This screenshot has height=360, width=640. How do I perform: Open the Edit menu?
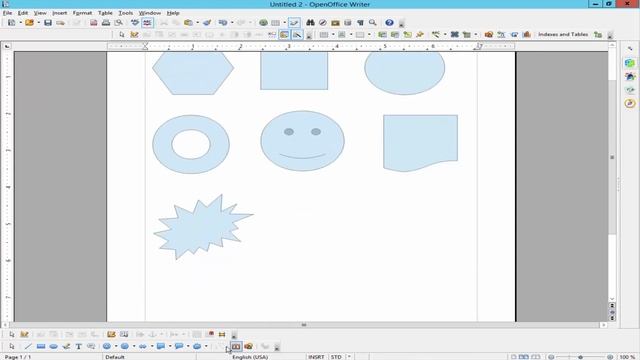click(x=23, y=13)
